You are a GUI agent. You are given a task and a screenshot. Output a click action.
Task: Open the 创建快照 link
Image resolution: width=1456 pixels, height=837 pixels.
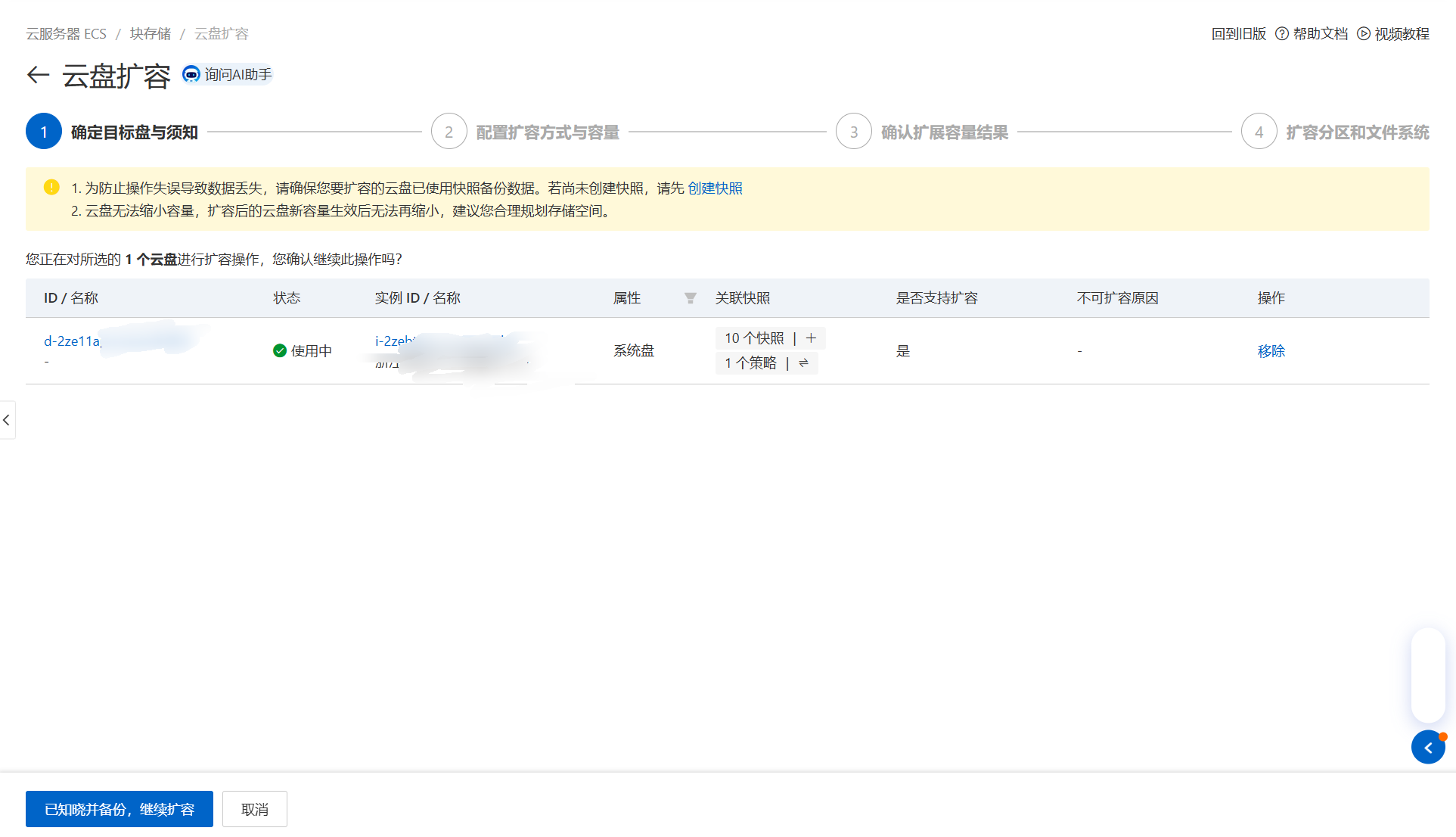coord(715,188)
